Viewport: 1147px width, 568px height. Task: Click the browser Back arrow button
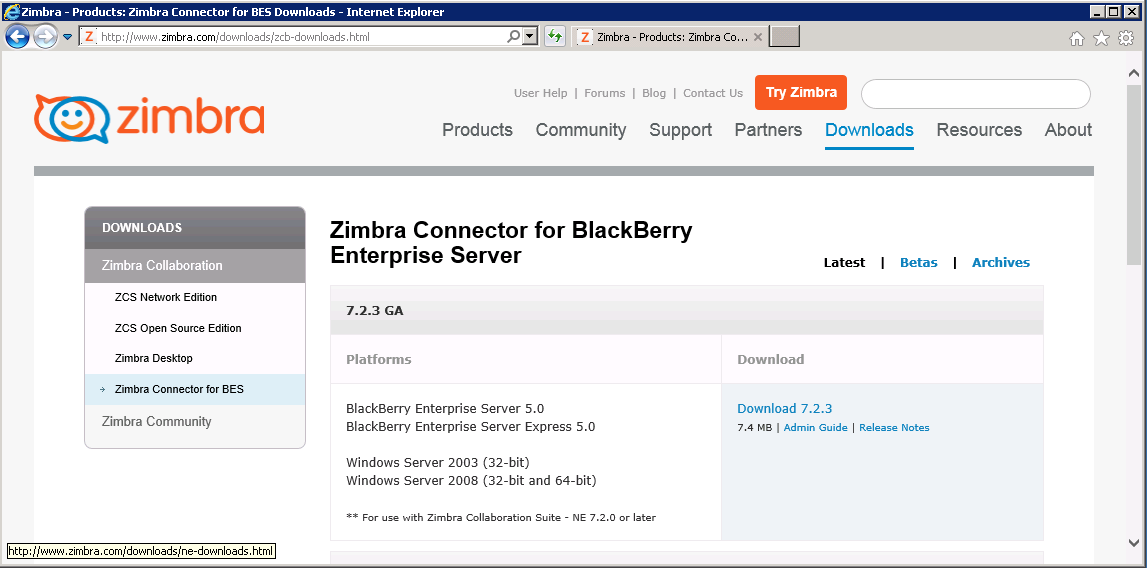[18, 36]
